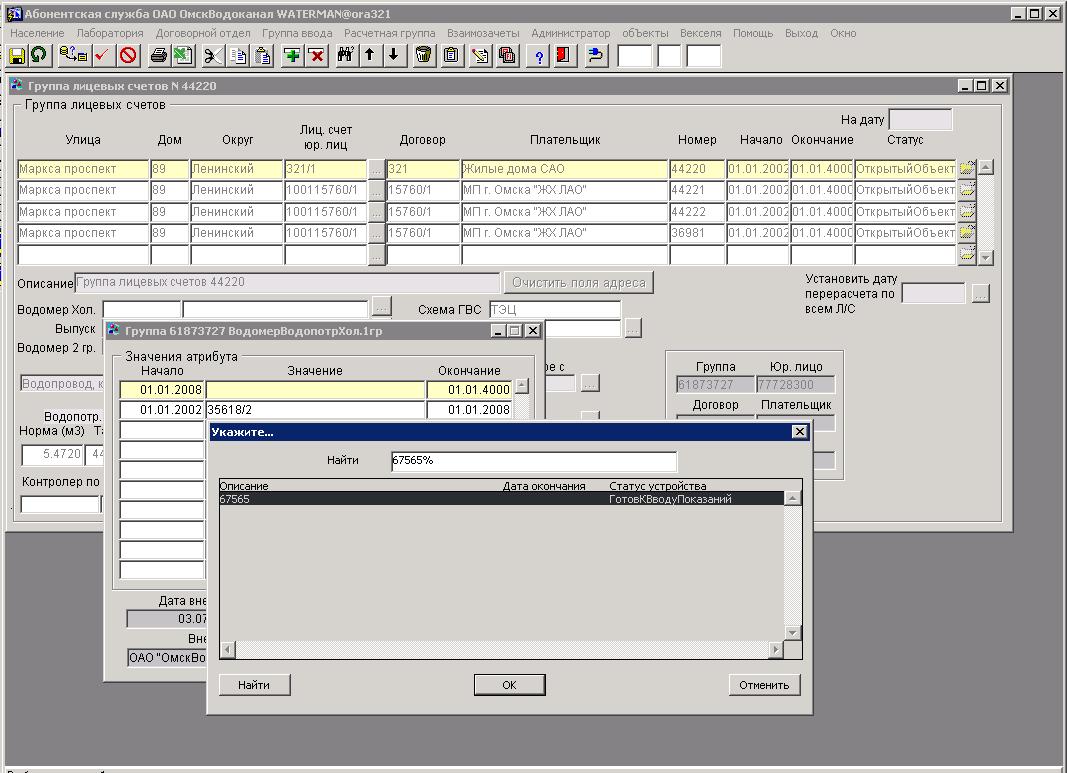Click the Save diskette toolbar icon
Screen dimensions: 1067x773
[17, 56]
